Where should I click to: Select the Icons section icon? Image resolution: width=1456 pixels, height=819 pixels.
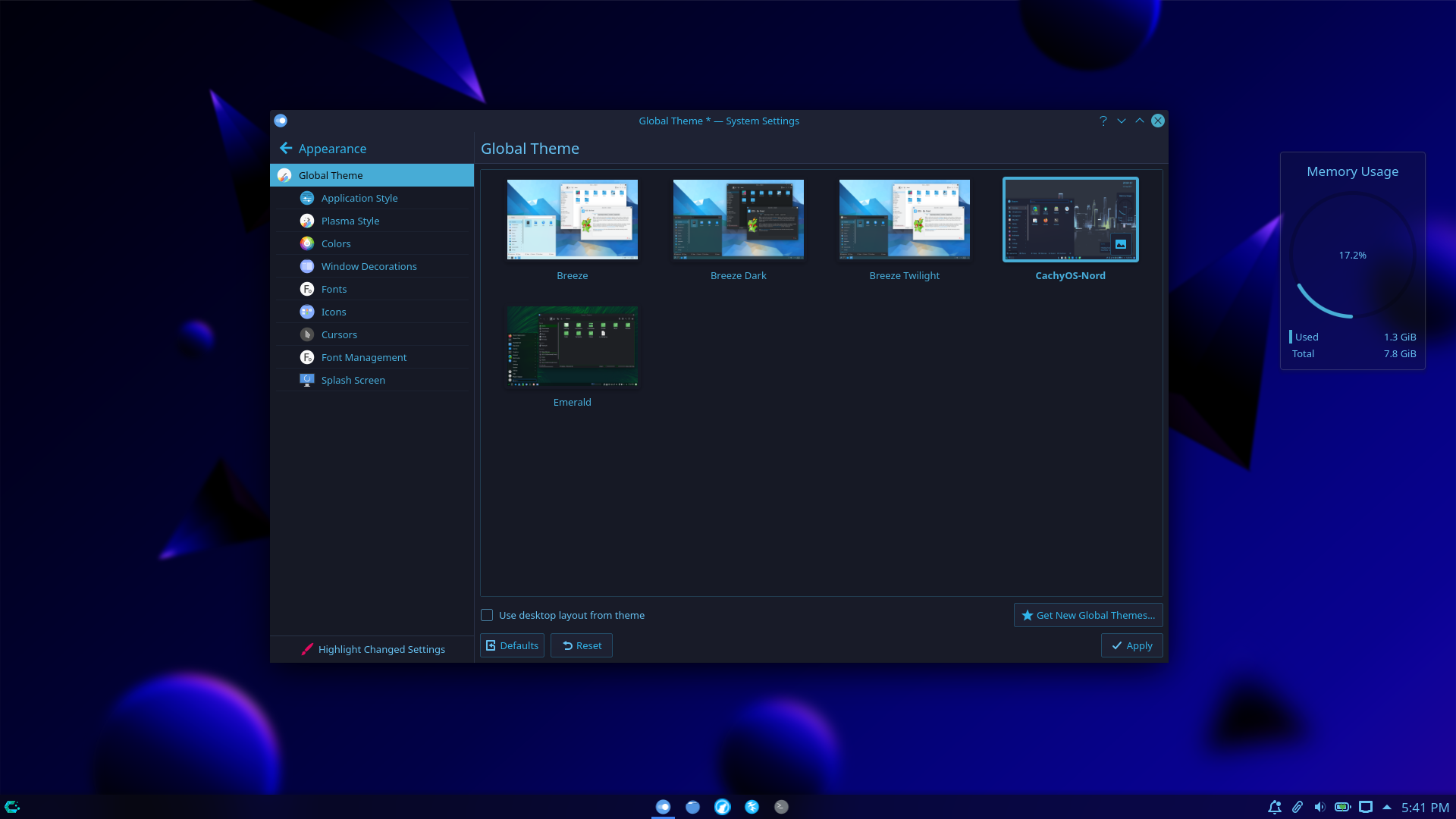point(306,312)
